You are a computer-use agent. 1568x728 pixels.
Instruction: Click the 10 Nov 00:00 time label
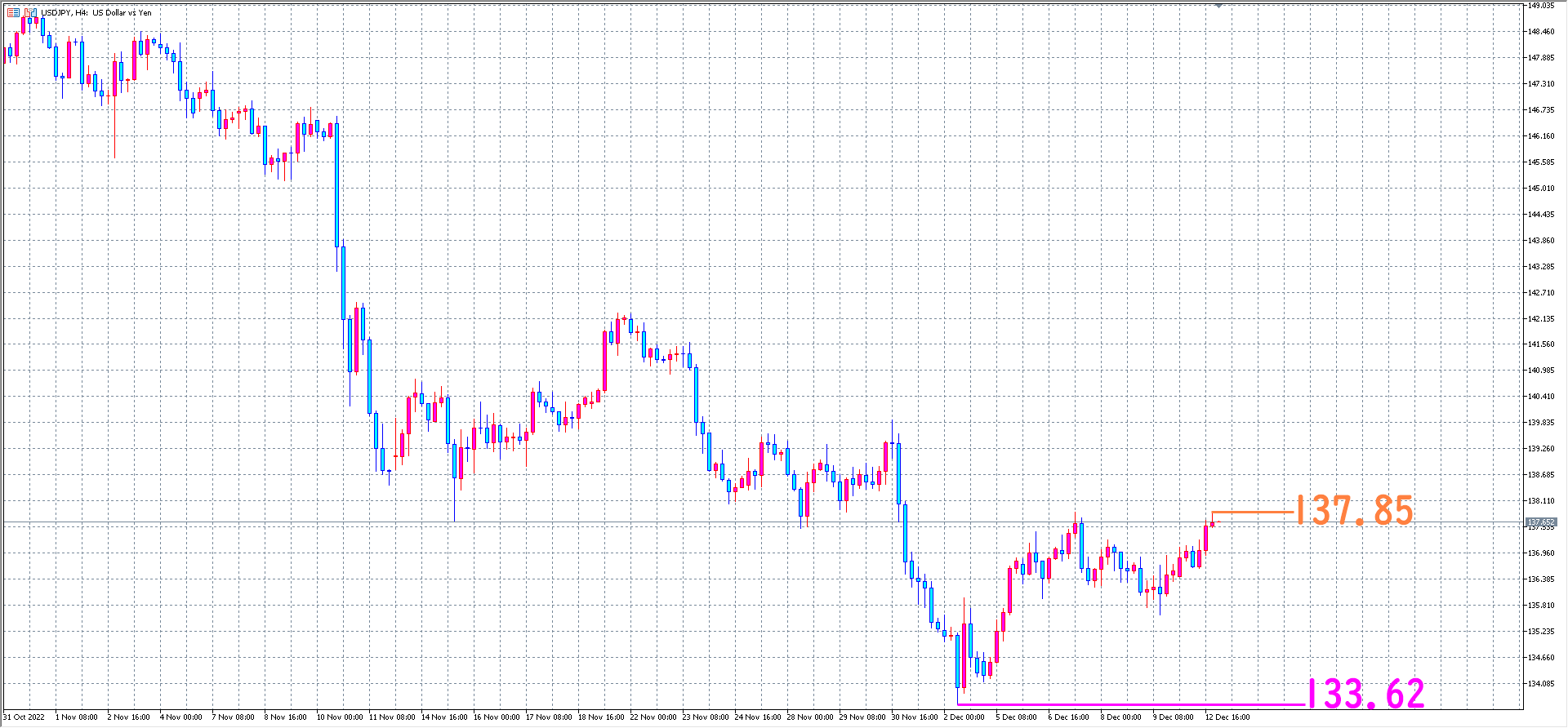tap(340, 717)
